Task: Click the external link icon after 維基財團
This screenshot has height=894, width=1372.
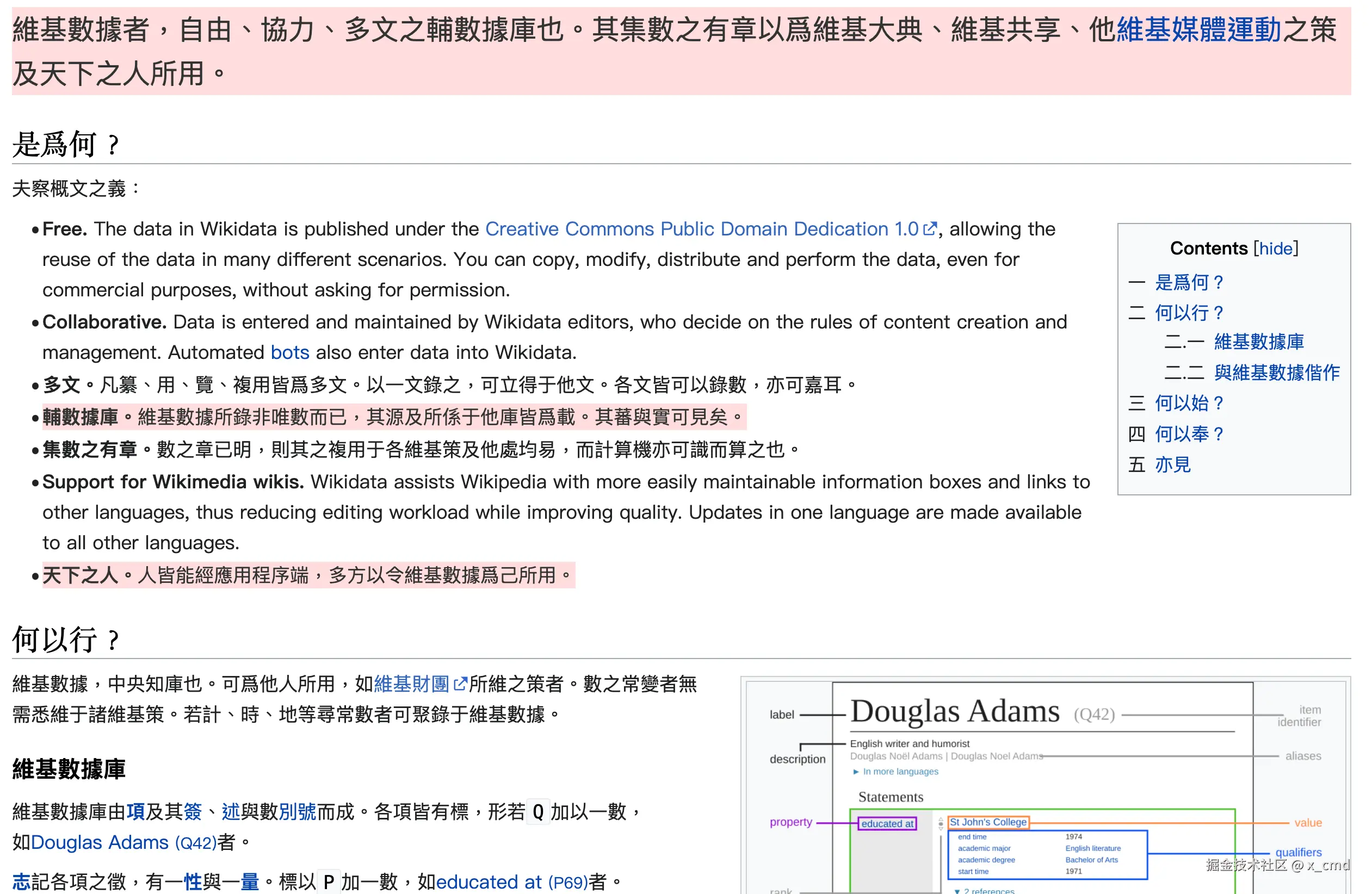Action: pyautogui.click(x=460, y=684)
